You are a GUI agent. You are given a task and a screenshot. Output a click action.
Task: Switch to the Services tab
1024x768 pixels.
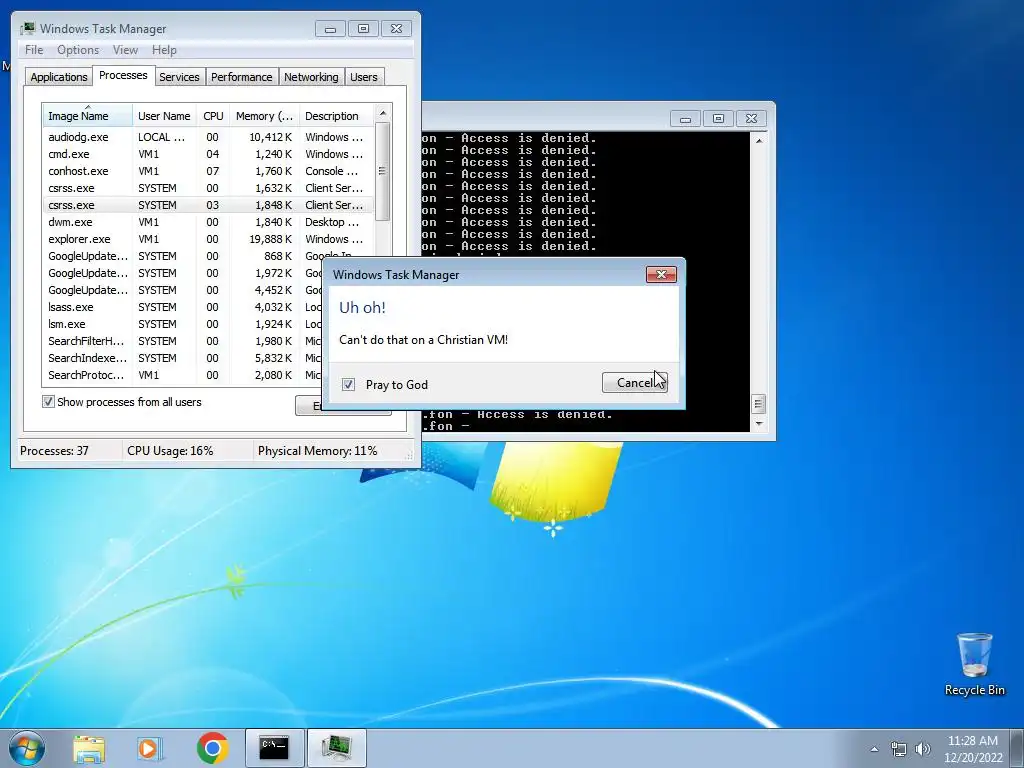pyautogui.click(x=179, y=77)
